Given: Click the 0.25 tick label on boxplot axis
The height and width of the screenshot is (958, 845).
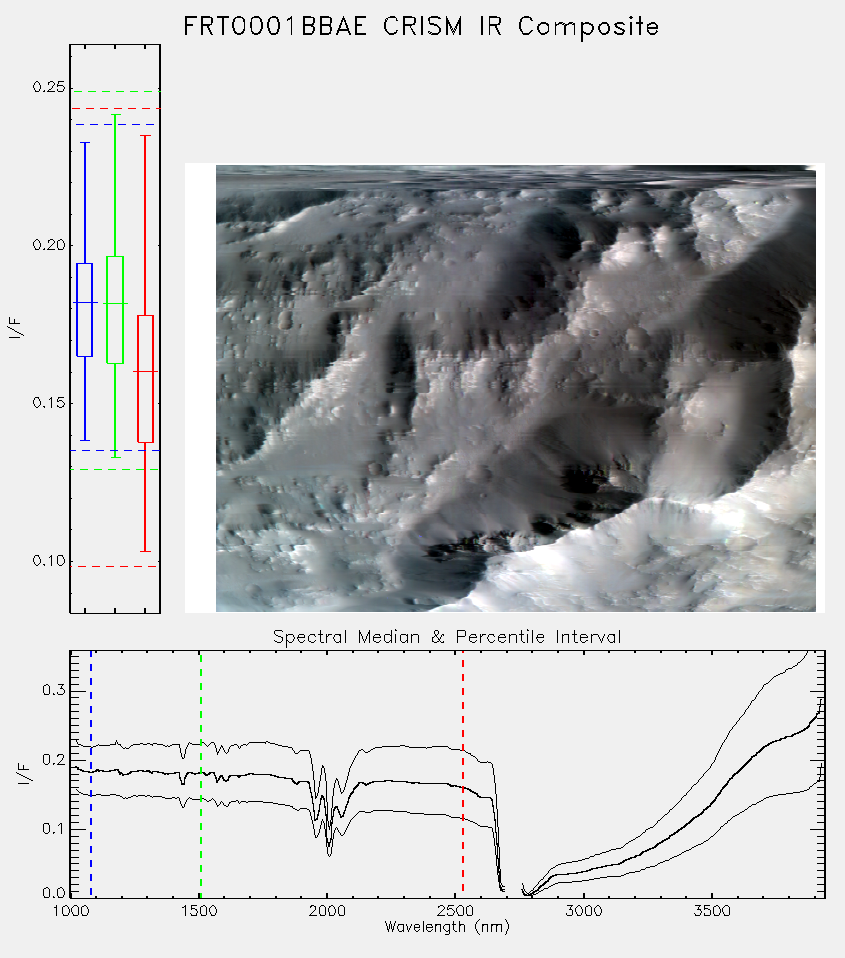Looking at the screenshot, I should point(49,87).
